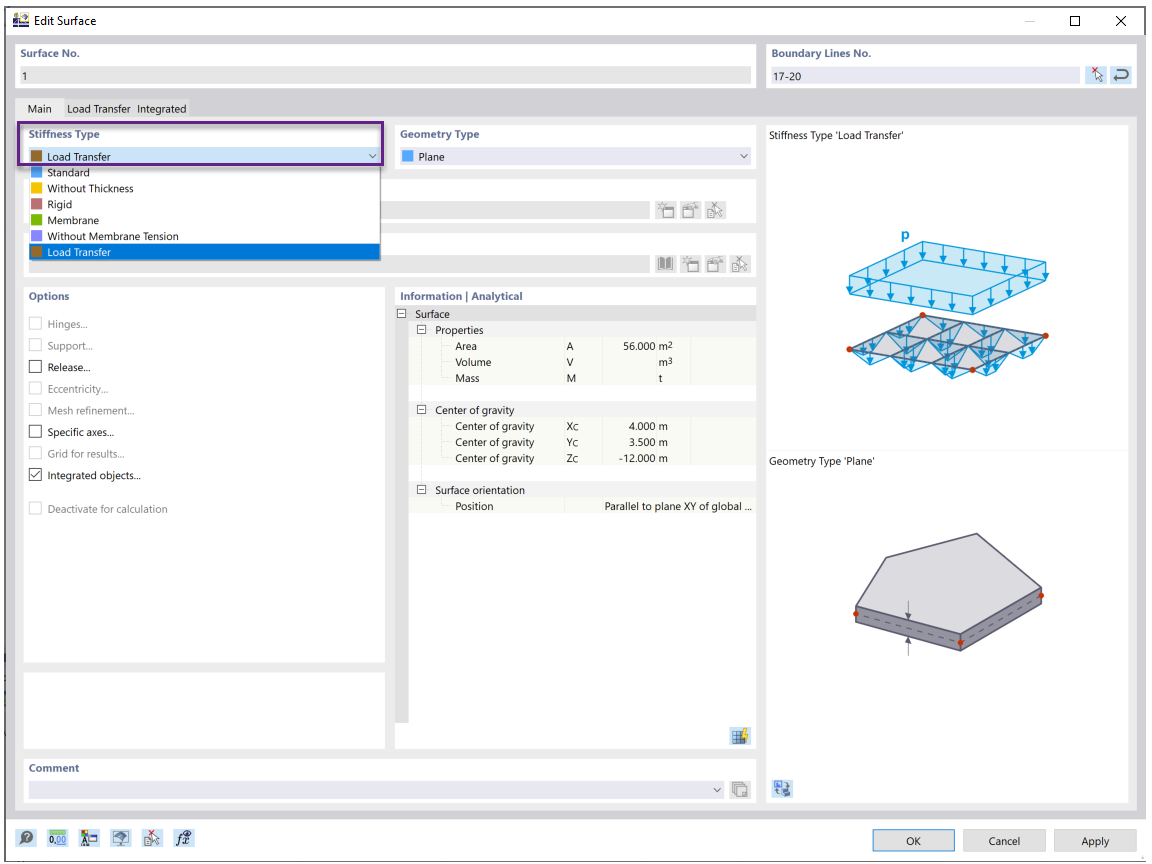1152x864 pixels.
Task: Click the pick-from-model cursor icon in upper row
Action: (716, 210)
